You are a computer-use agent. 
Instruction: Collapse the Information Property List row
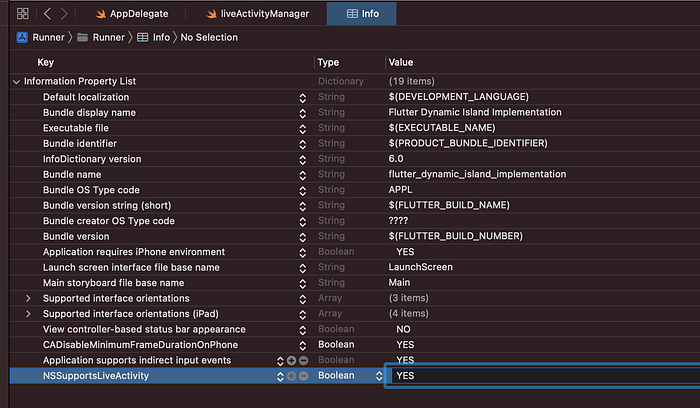[17, 82]
